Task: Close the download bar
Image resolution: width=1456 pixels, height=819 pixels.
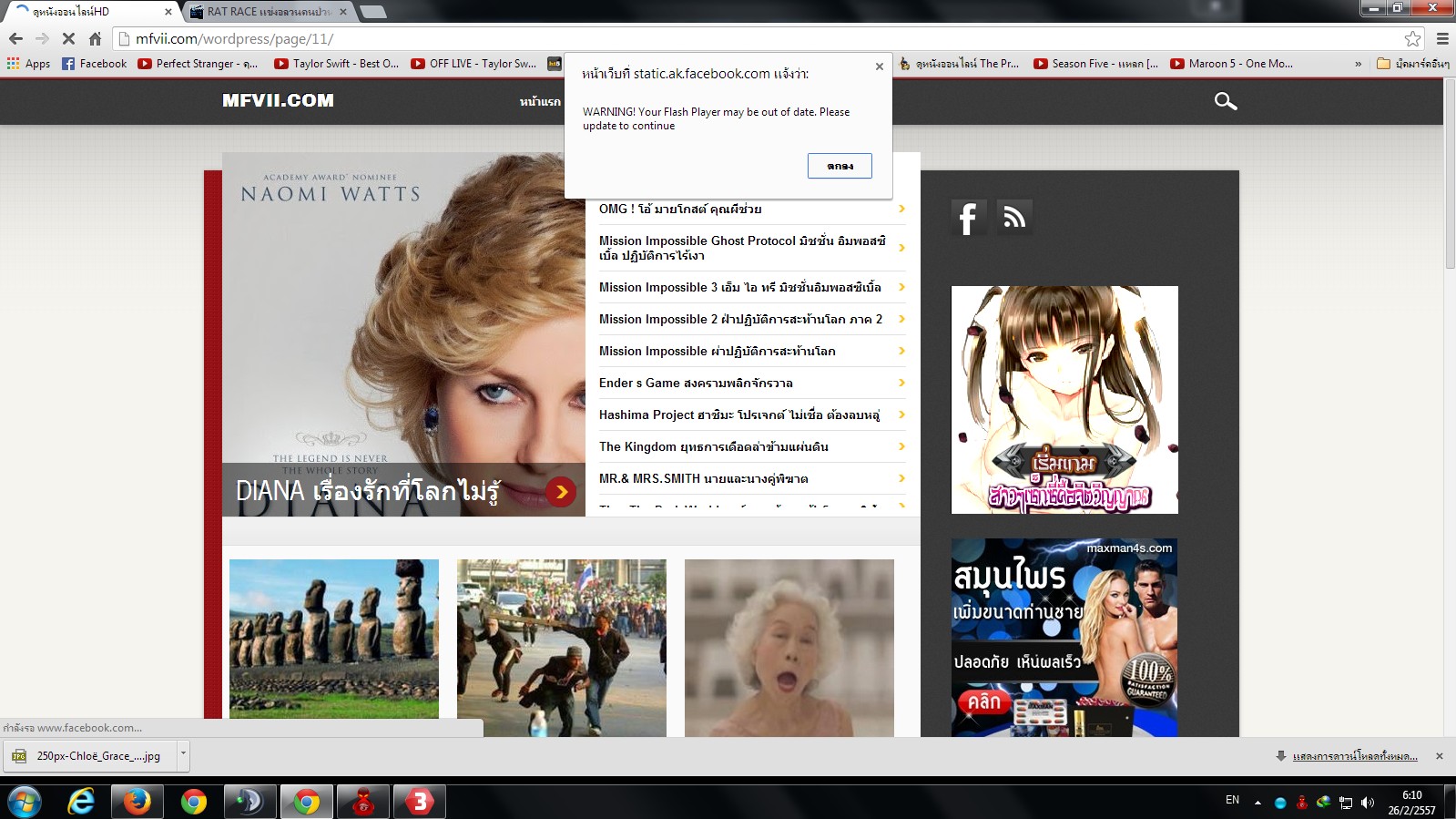Action: click(1440, 756)
